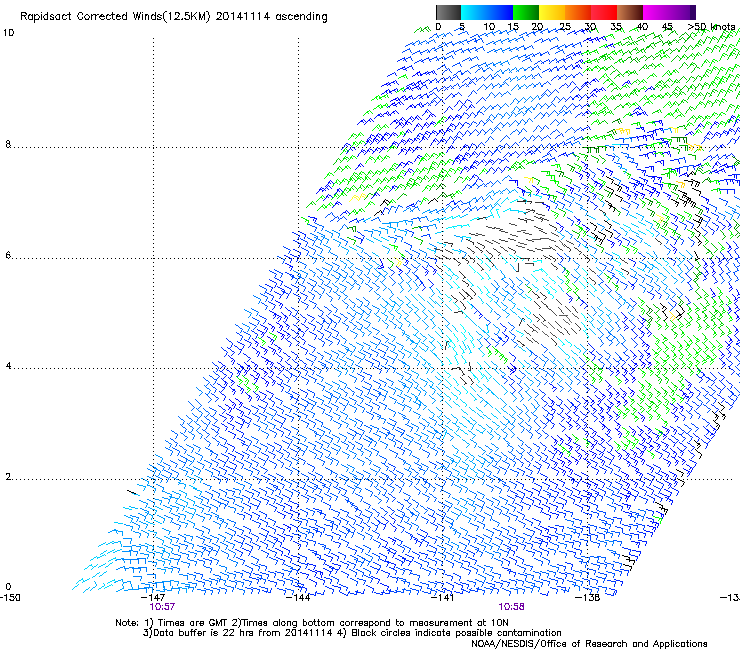Click longitude axis label '-141'

(443, 598)
